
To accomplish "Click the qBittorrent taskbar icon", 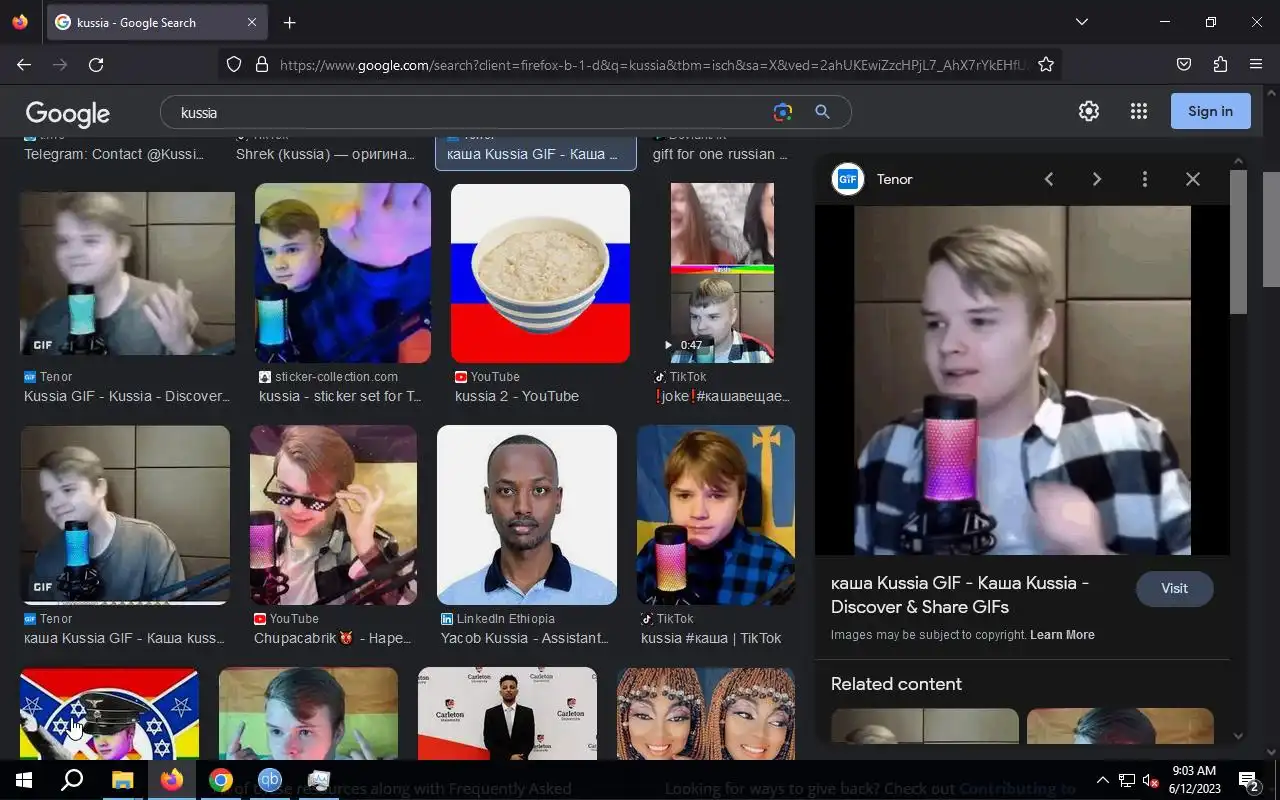I will [269, 780].
